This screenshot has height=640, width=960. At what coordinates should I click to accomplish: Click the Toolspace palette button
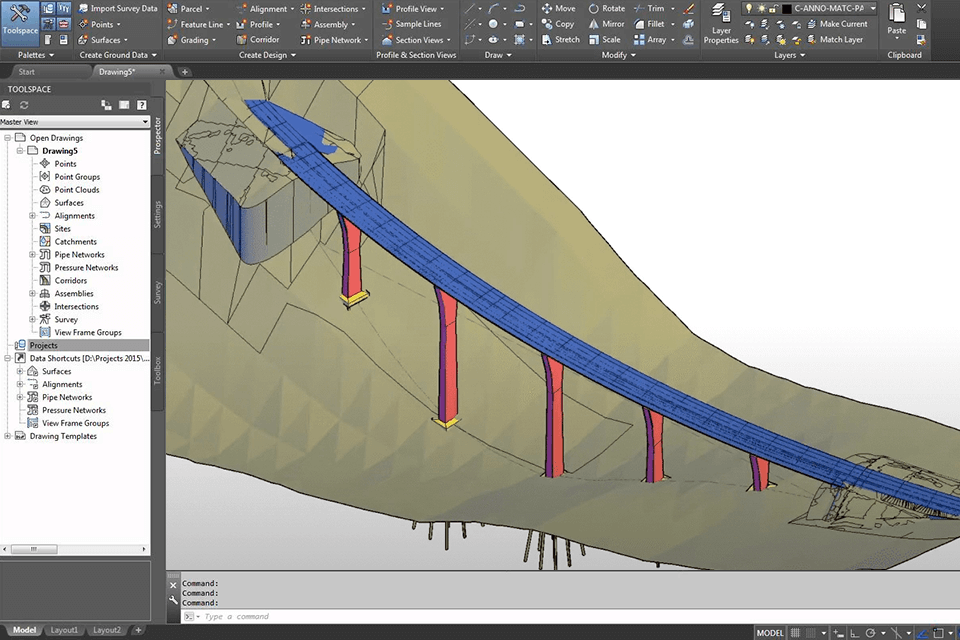20,23
